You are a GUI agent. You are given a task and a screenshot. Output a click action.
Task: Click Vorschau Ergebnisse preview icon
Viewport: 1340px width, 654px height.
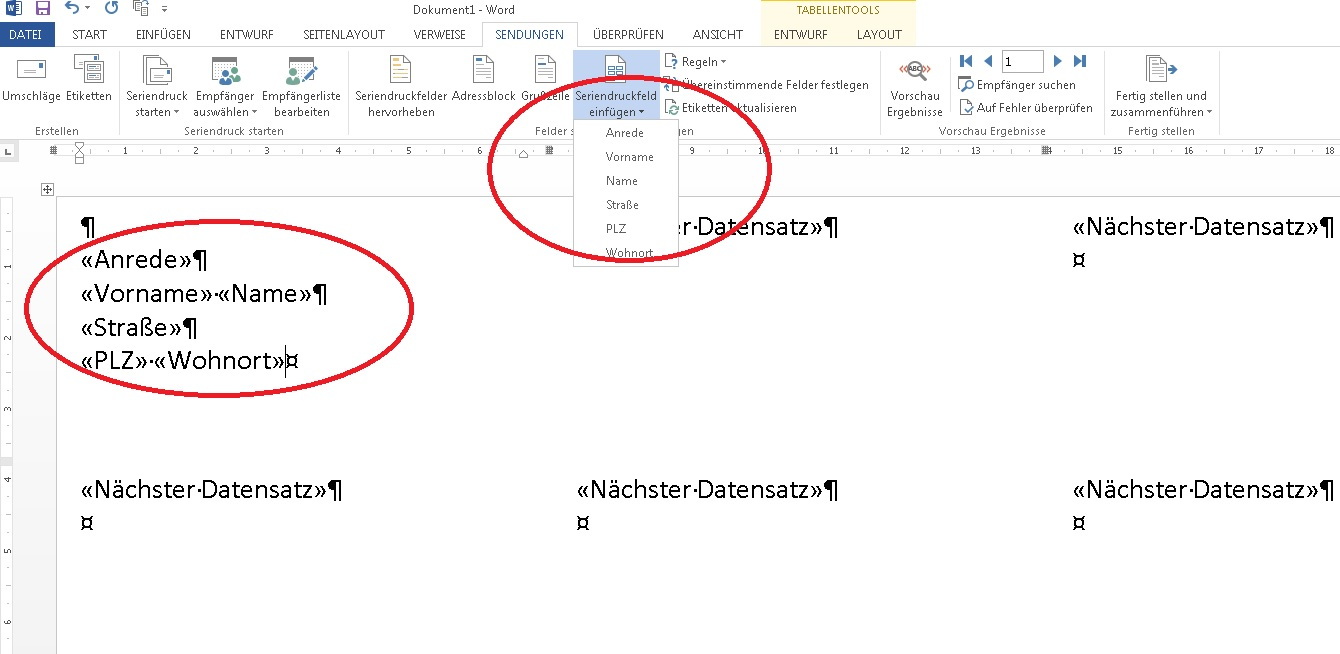tap(914, 72)
